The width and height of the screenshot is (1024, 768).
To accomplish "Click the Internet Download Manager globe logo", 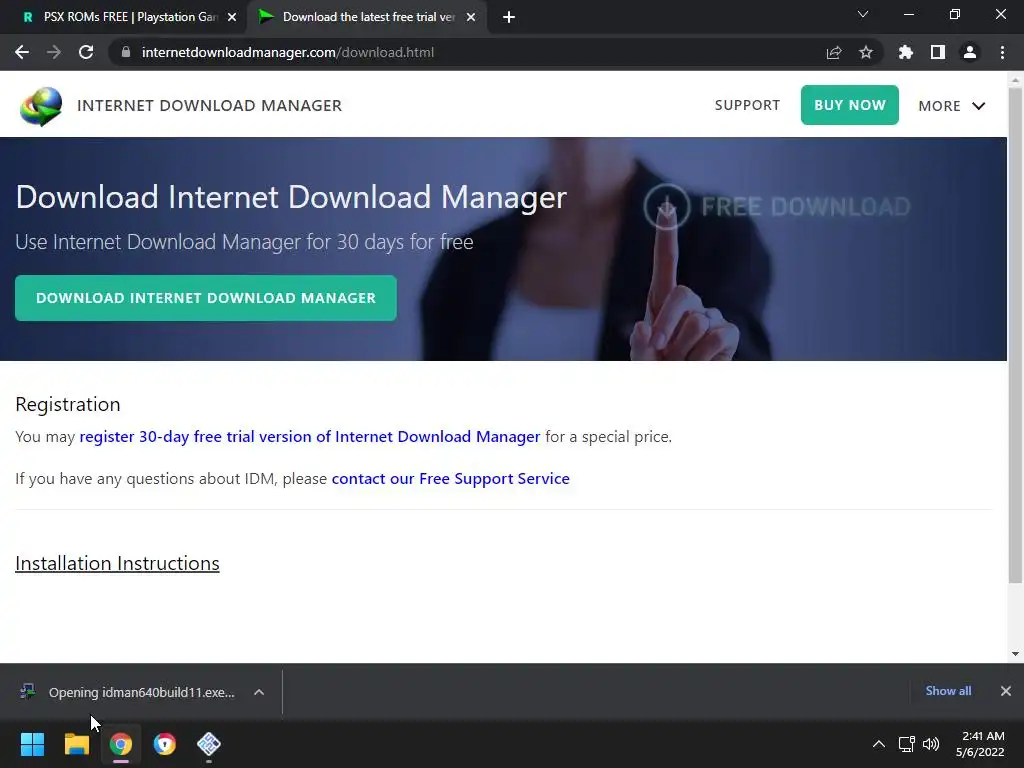I will coord(40,106).
